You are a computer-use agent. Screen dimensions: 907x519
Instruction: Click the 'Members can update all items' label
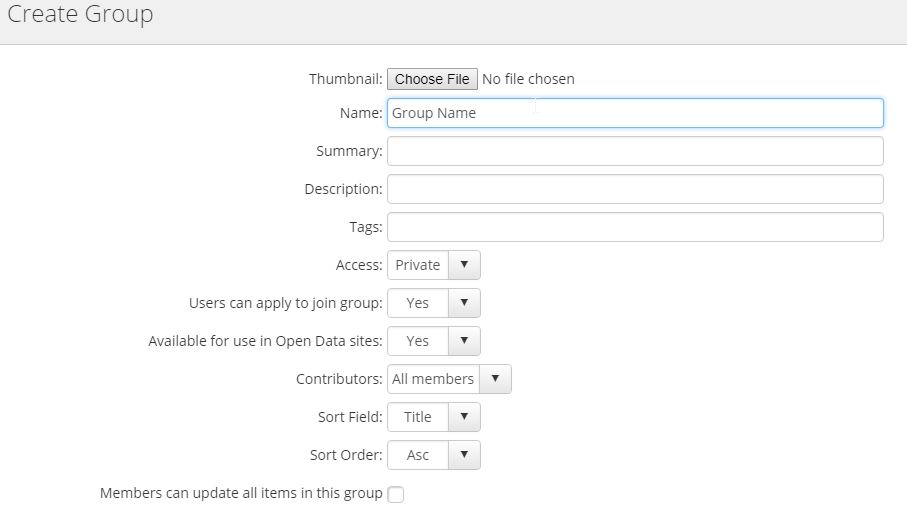tap(241, 493)
